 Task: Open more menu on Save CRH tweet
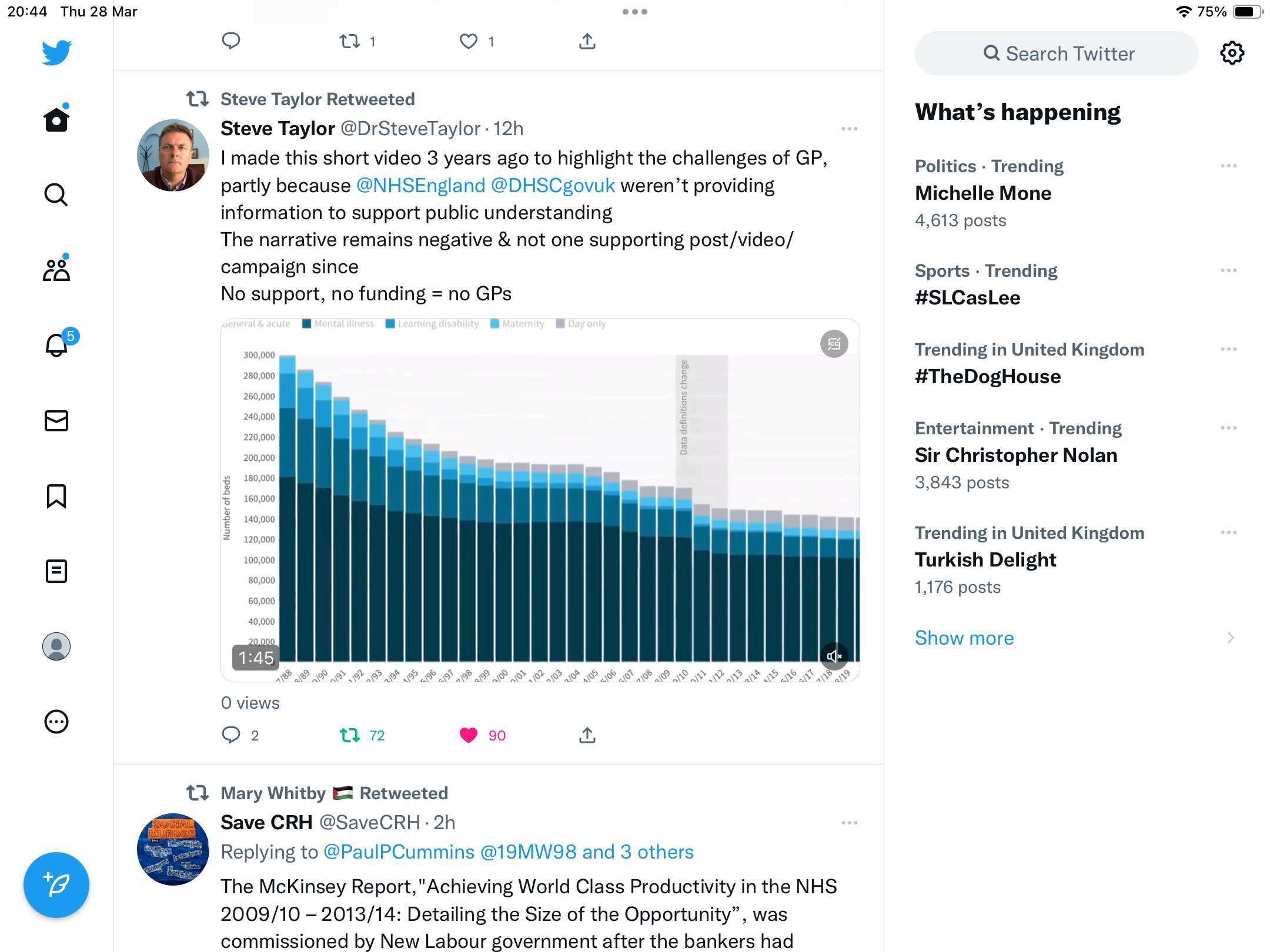tap(850, 823)
